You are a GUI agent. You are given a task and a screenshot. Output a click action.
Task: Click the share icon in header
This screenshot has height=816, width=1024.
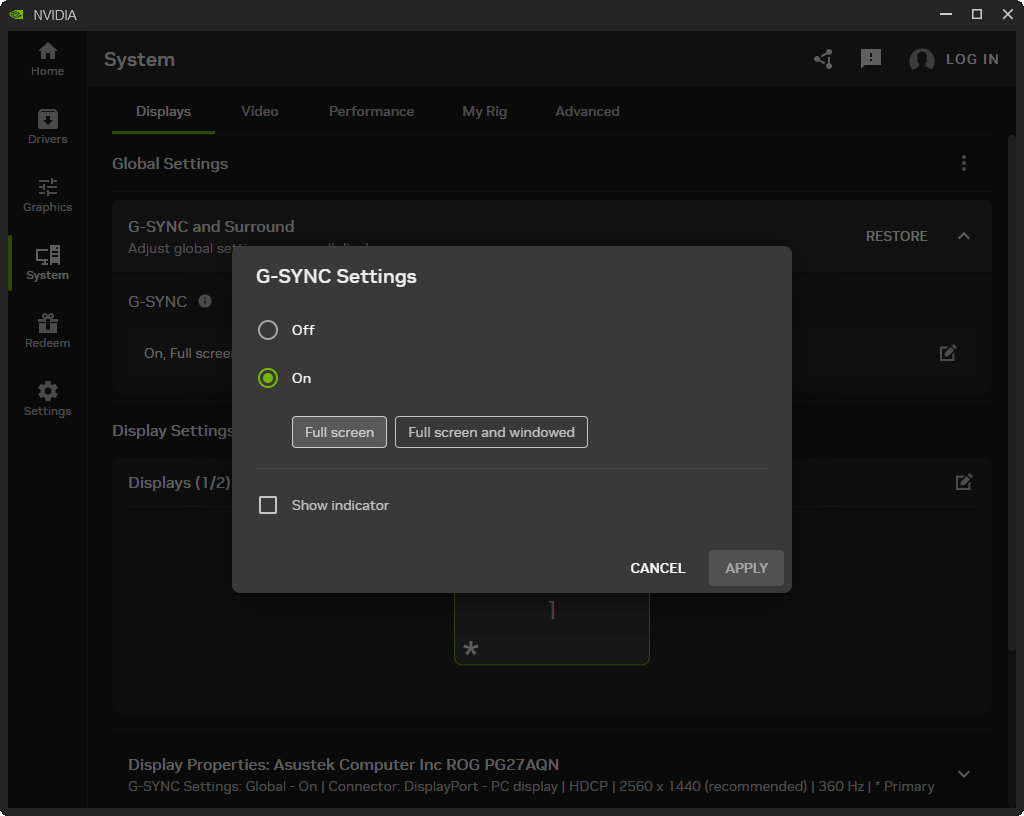[x=823, y=59]
